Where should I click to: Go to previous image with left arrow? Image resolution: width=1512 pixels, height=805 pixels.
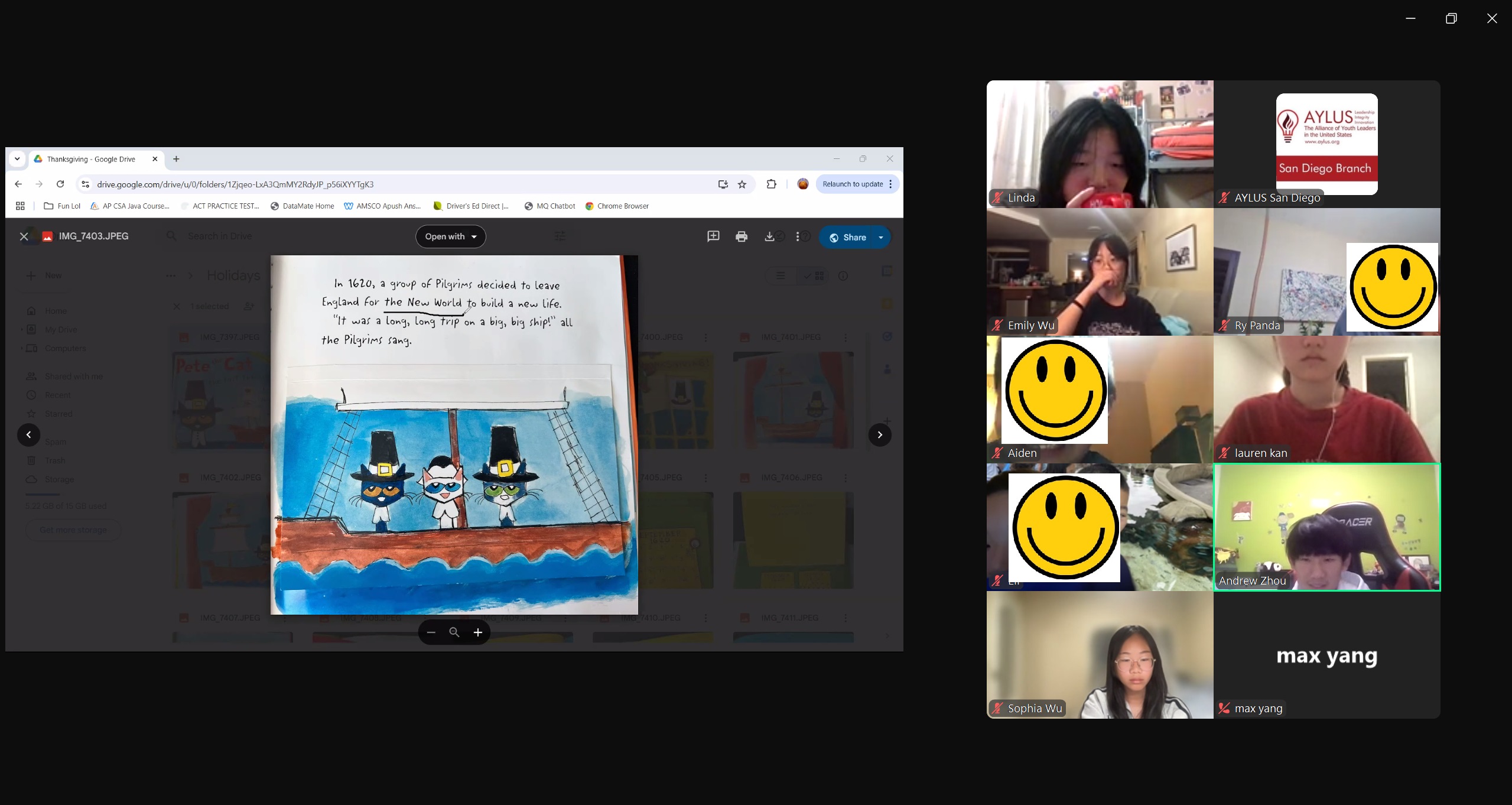tap(28, 434)
